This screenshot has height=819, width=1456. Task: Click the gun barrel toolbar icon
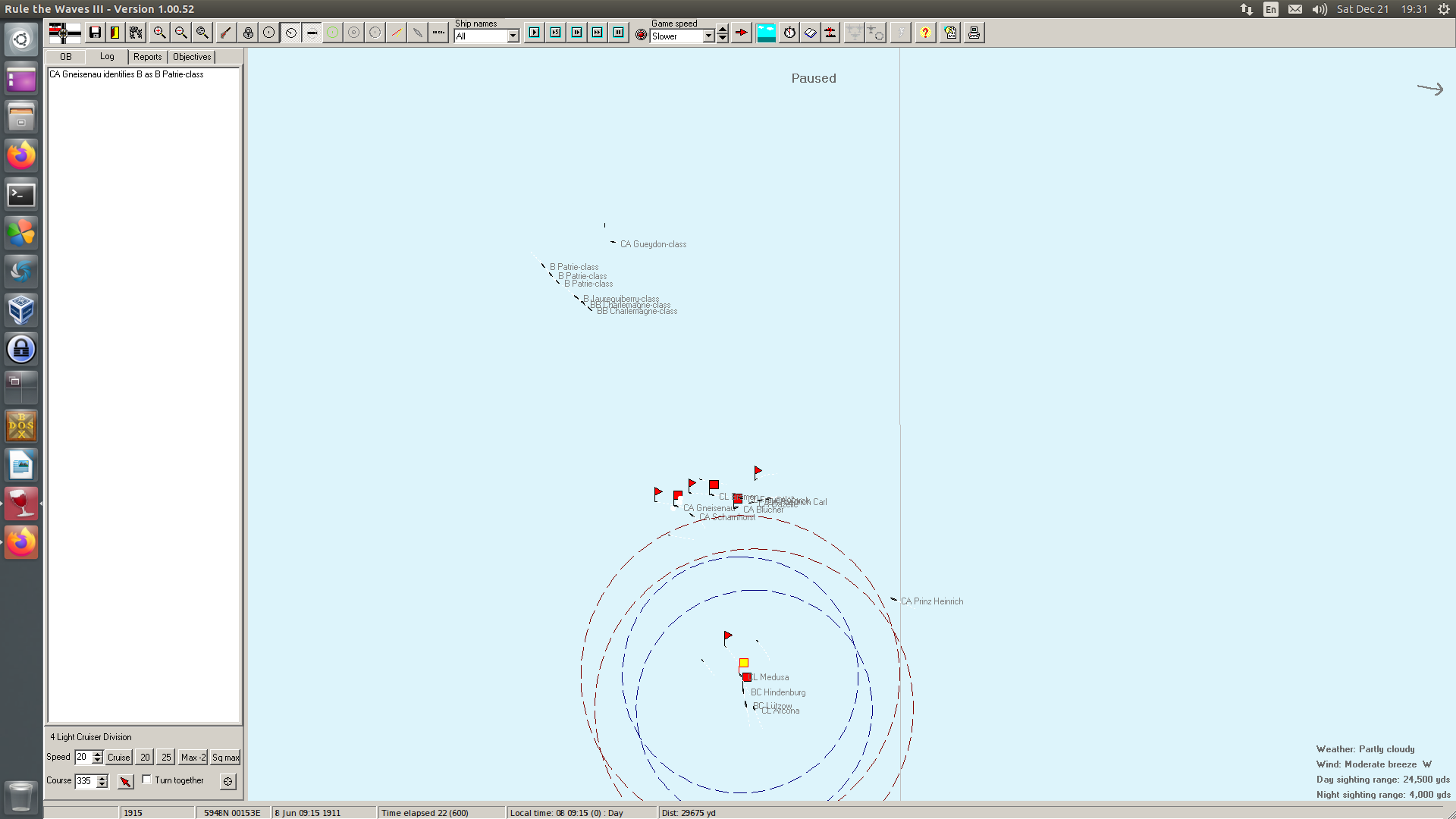tap(226, 33)
